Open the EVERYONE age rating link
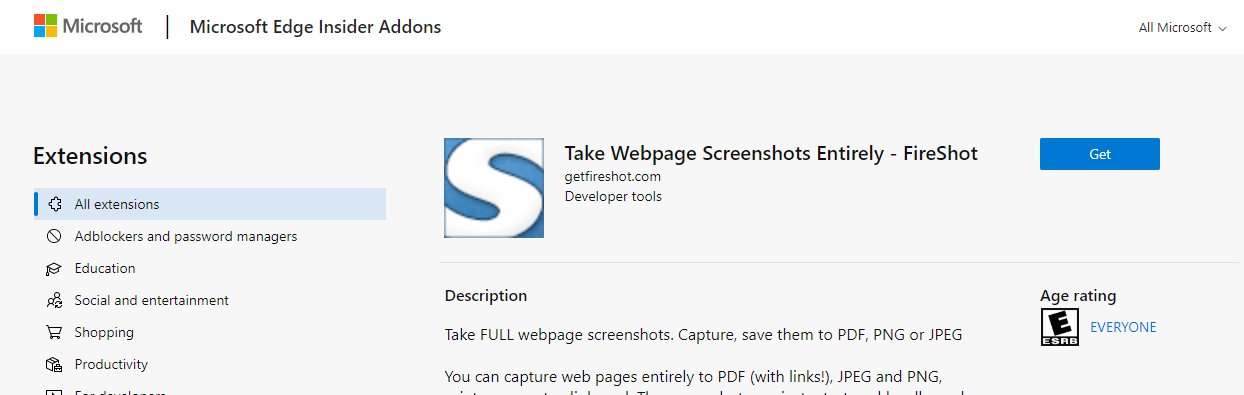The width and height of the screenshot is (1244, 395). tap(1123, 327)
